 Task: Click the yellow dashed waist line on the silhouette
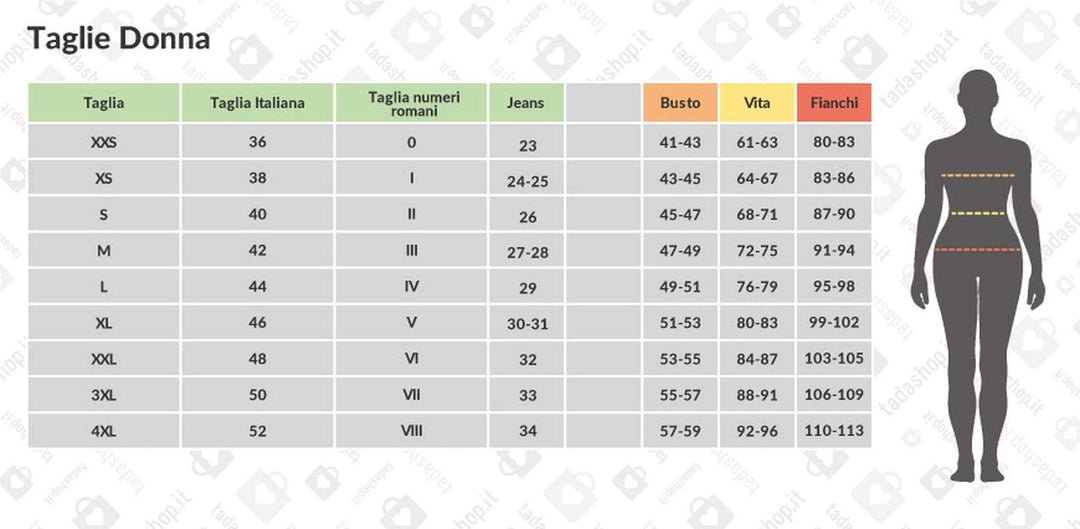pos(977,213)
